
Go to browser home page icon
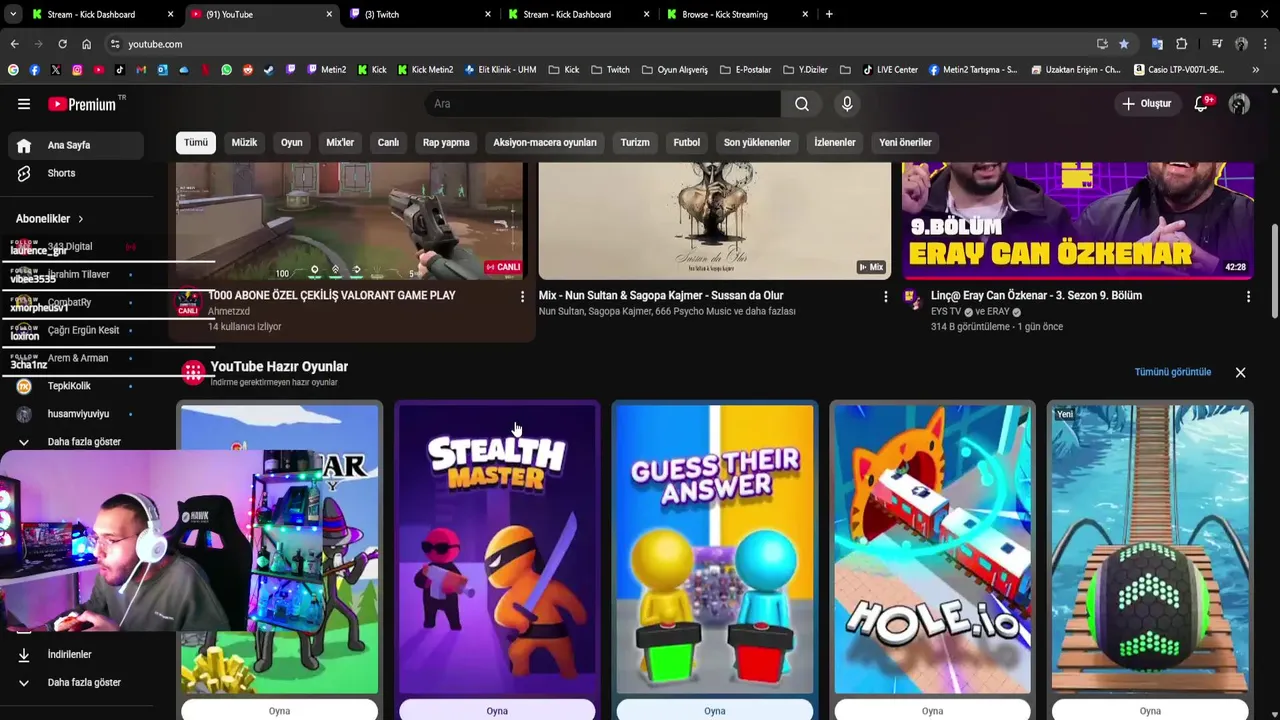87,44
